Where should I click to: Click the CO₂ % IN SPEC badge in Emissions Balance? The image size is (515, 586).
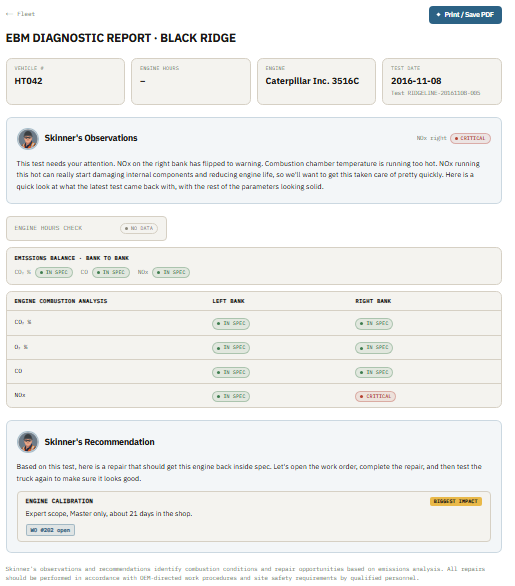click(x=54, y=272)
